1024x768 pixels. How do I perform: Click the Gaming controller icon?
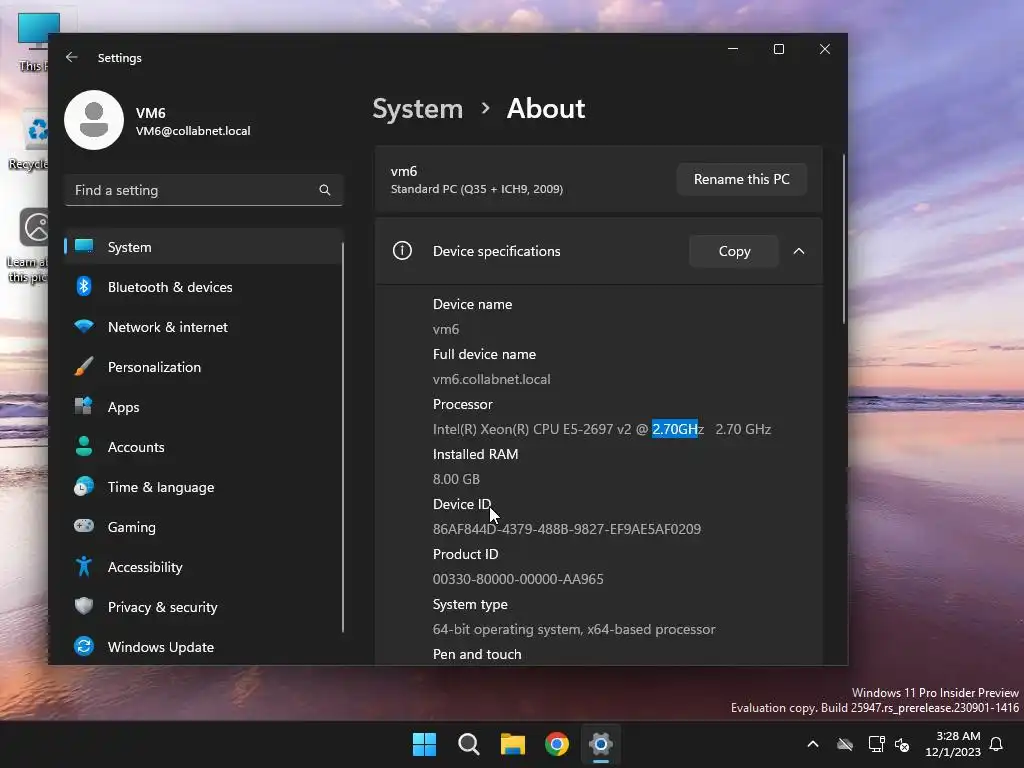coord(84,526)
